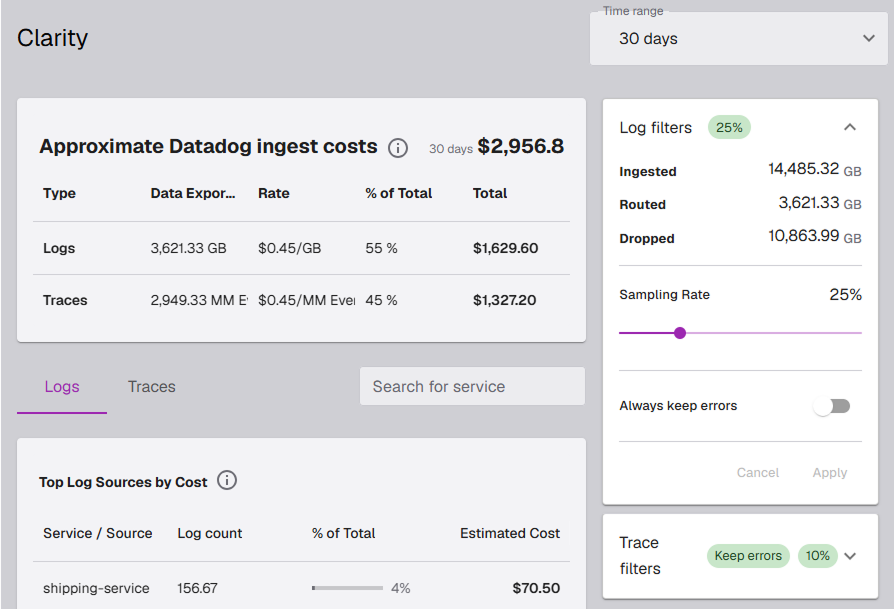The width and height of the screenshot is (894, 609).
Task: Click the Sampling Rate 25% value
Action: click(x=845, y=295)
